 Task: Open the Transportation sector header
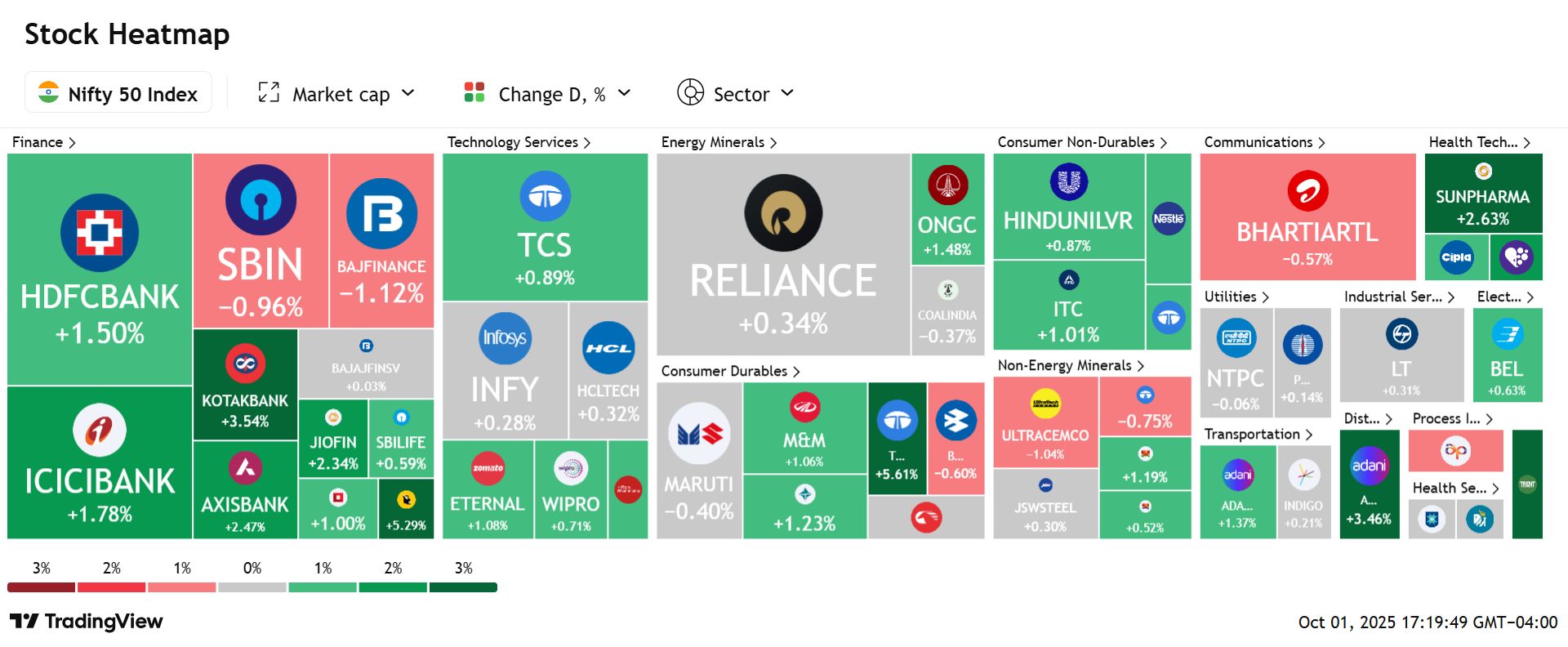point(1258,434)
